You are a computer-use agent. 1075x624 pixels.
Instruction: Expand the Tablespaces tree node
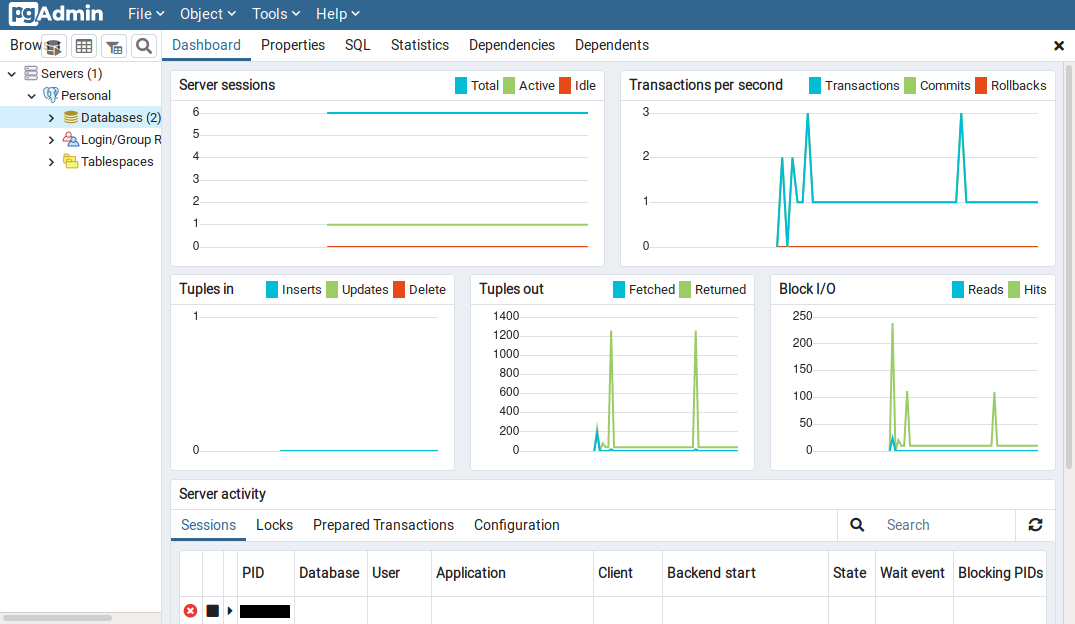(x=52, y=162)
